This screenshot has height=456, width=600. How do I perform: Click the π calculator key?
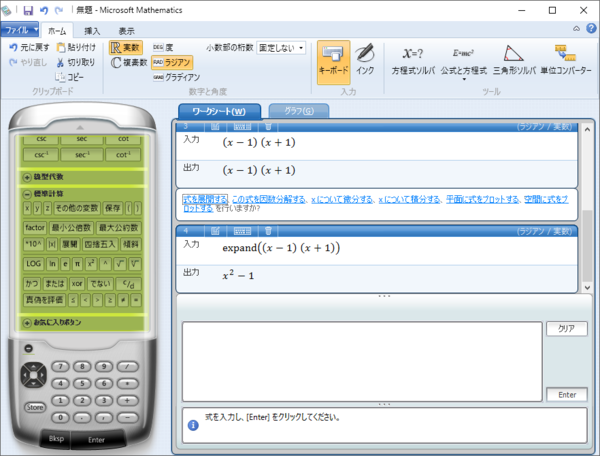point(77,264)
